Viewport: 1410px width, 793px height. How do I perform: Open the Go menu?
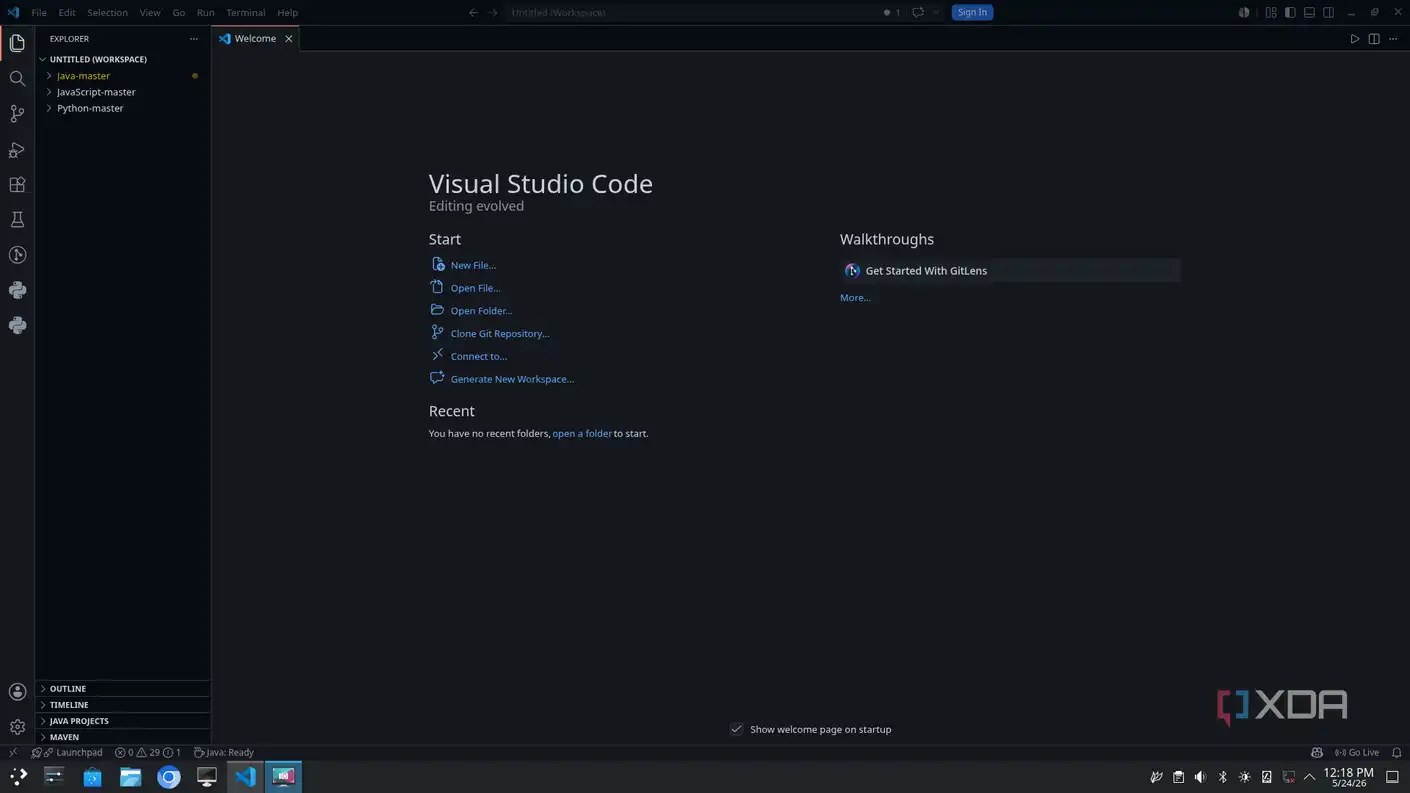click(179, 12)
